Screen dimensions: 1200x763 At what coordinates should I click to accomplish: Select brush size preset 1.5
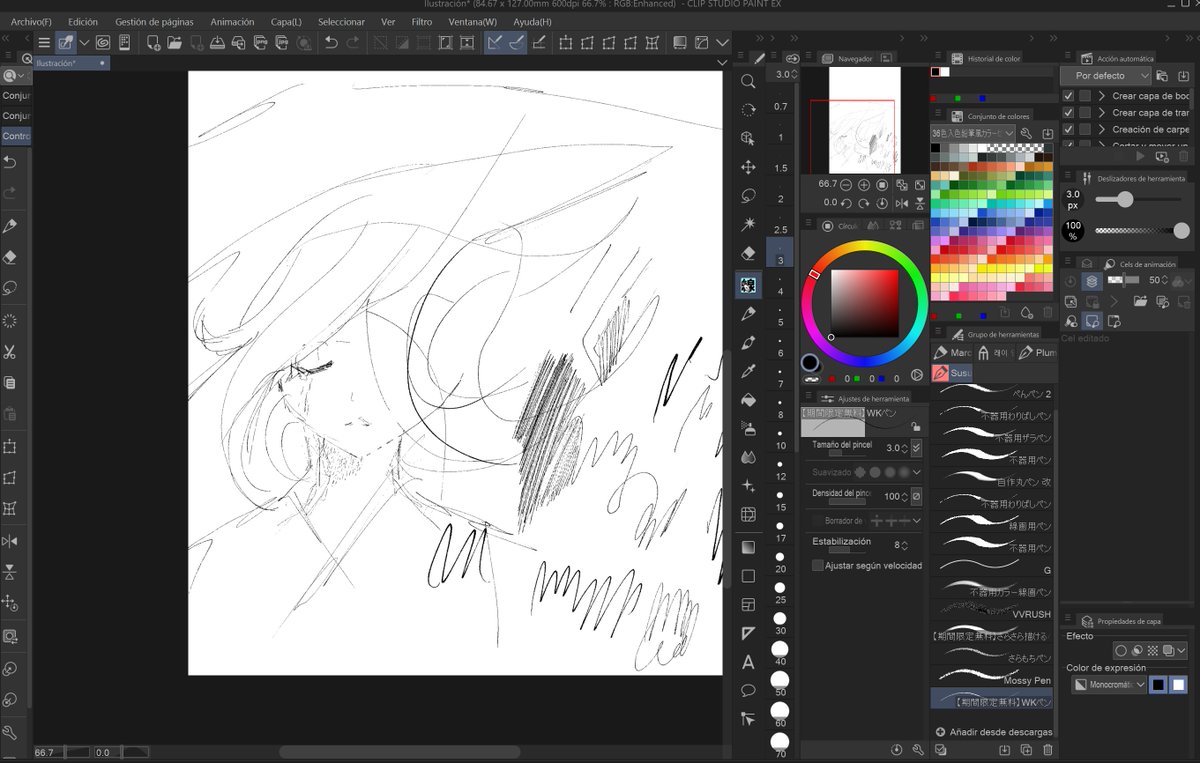tap(780, 162)
